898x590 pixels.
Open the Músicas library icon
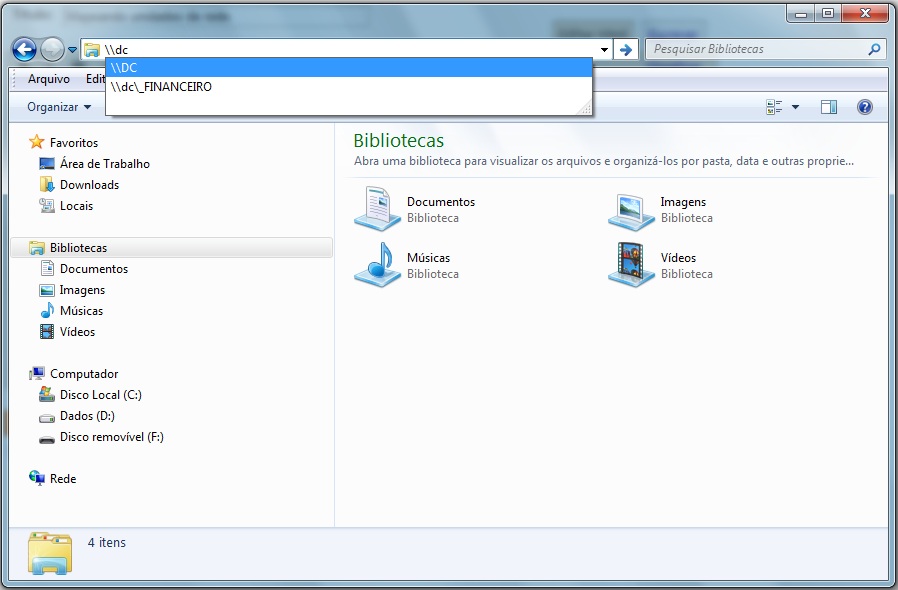(378, 264)
